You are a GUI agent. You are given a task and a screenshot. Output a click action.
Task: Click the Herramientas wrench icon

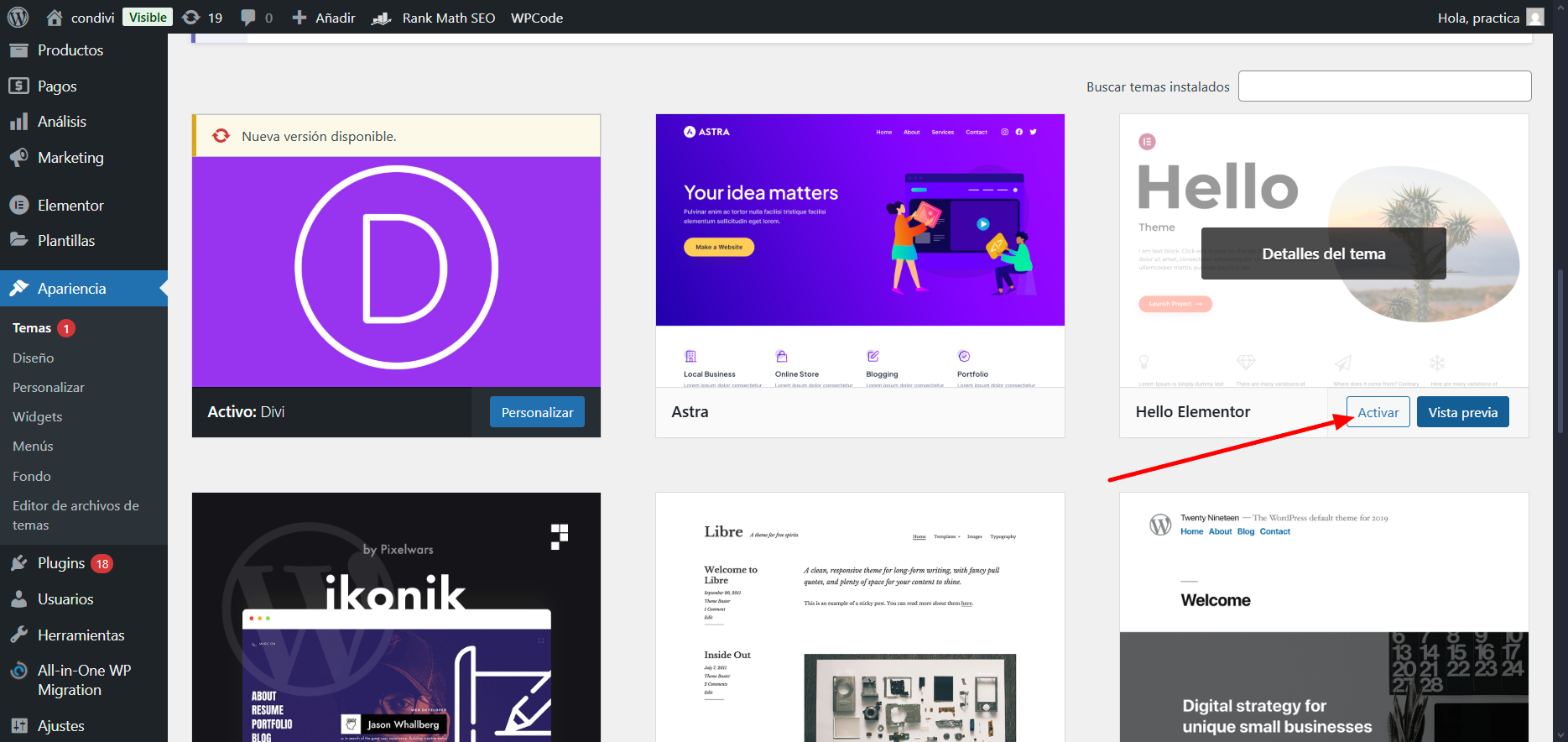[x=19, y=635]
